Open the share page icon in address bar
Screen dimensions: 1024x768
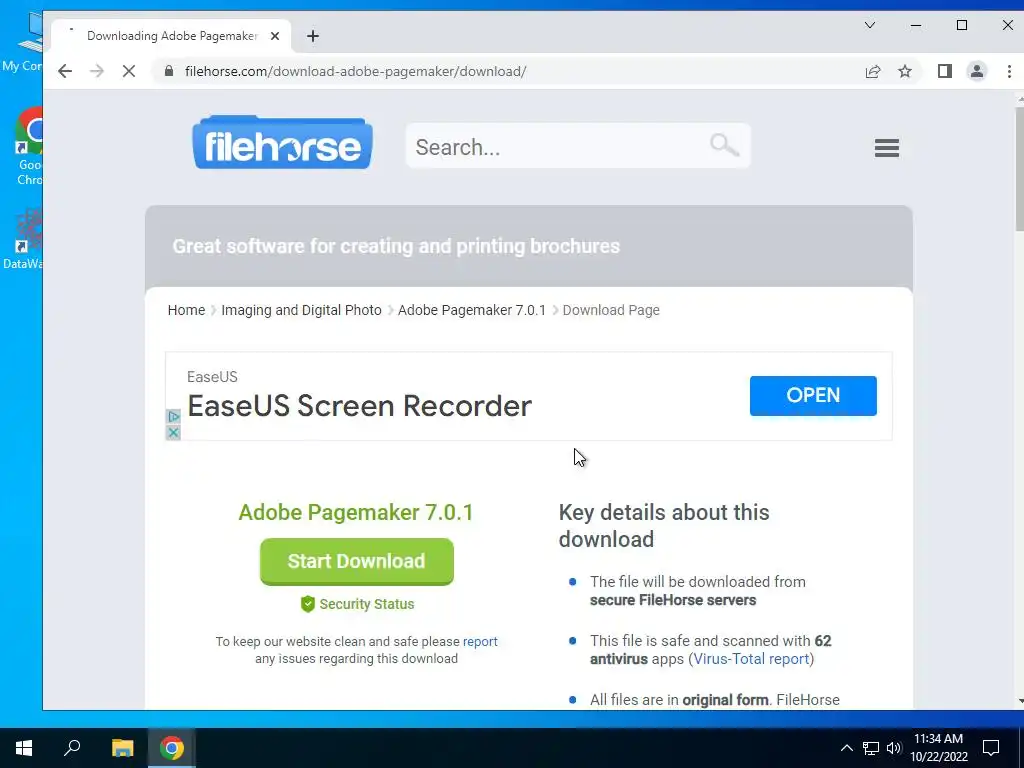point(872,71)
